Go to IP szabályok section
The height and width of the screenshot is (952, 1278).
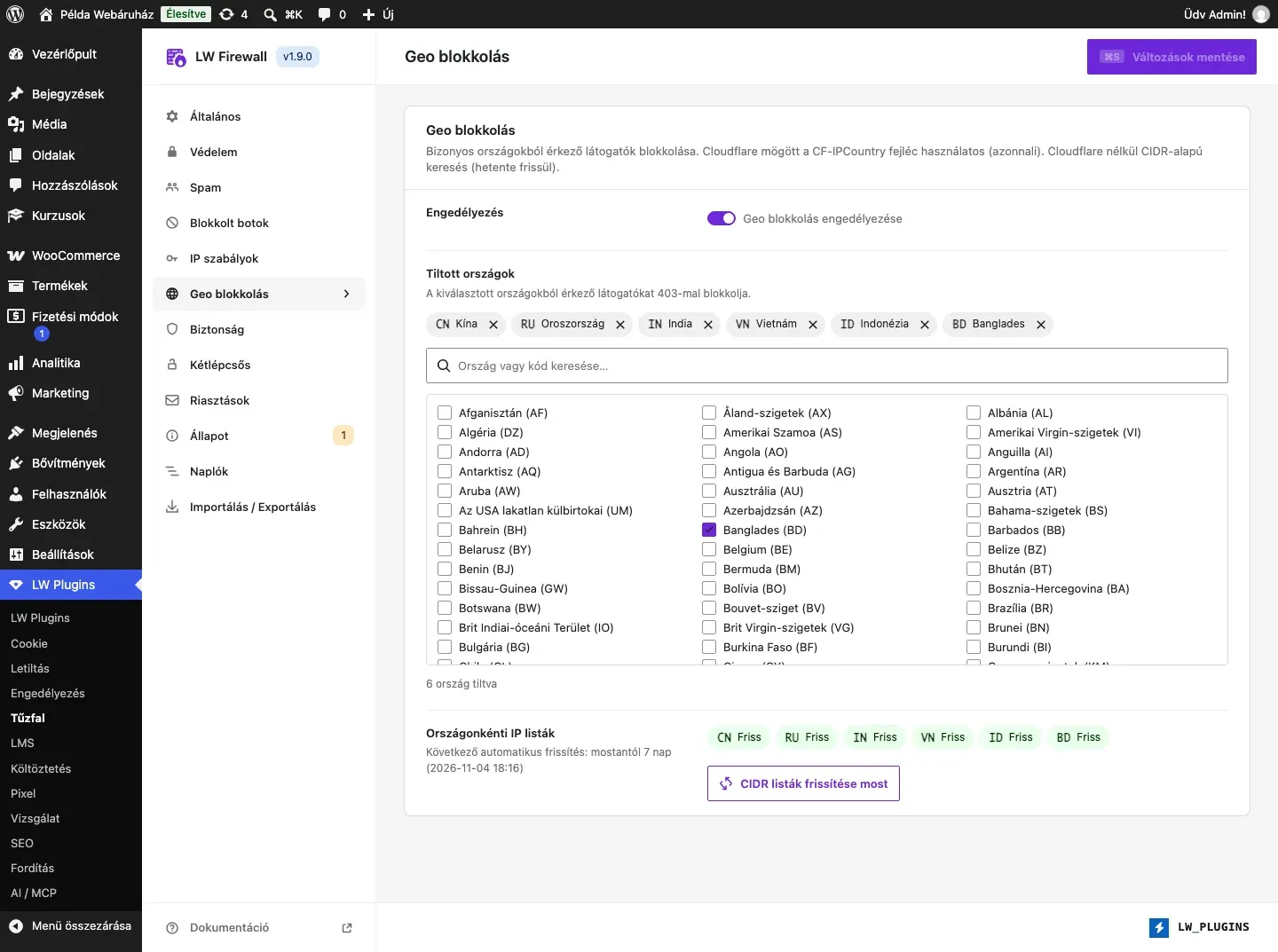point(259,258)
